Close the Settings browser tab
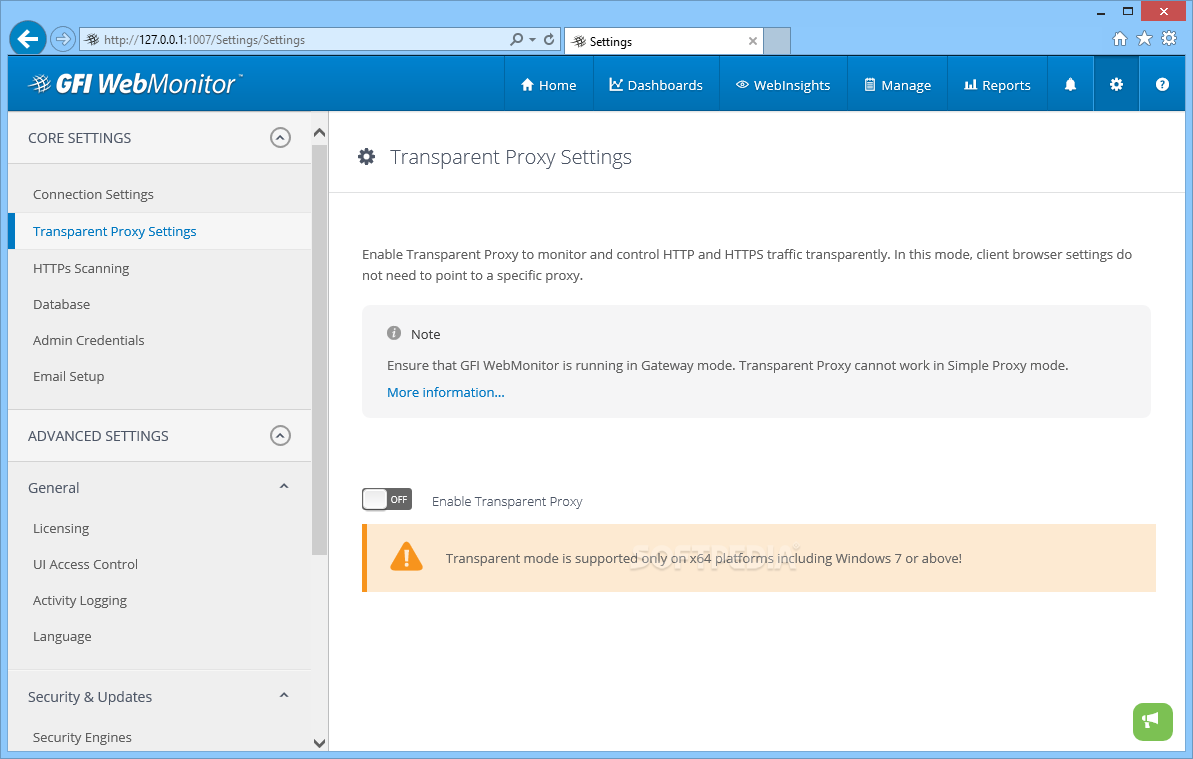The width and height of the screenshot is (1193, 759). point(752,41)
